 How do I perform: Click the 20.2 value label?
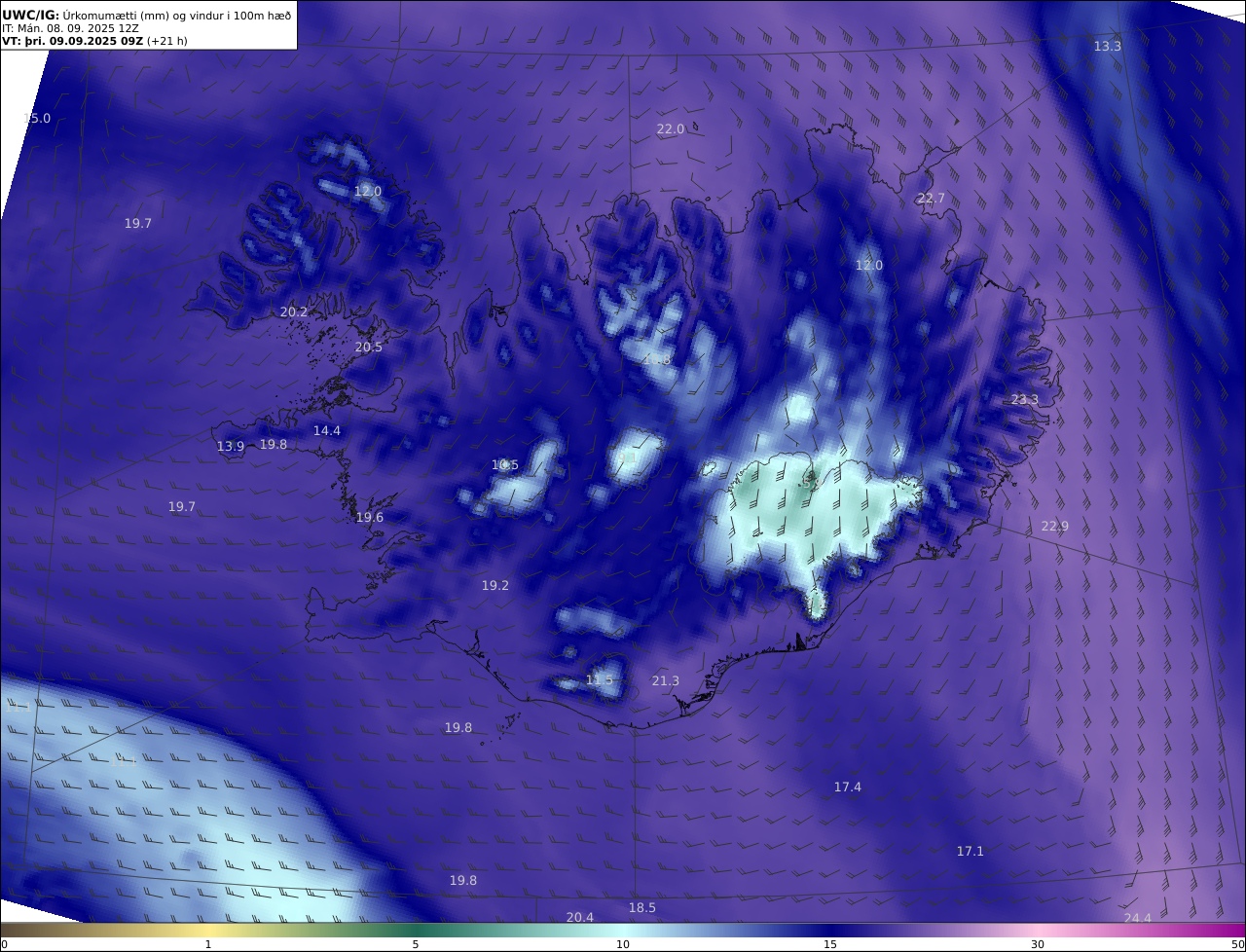(294, 312)
